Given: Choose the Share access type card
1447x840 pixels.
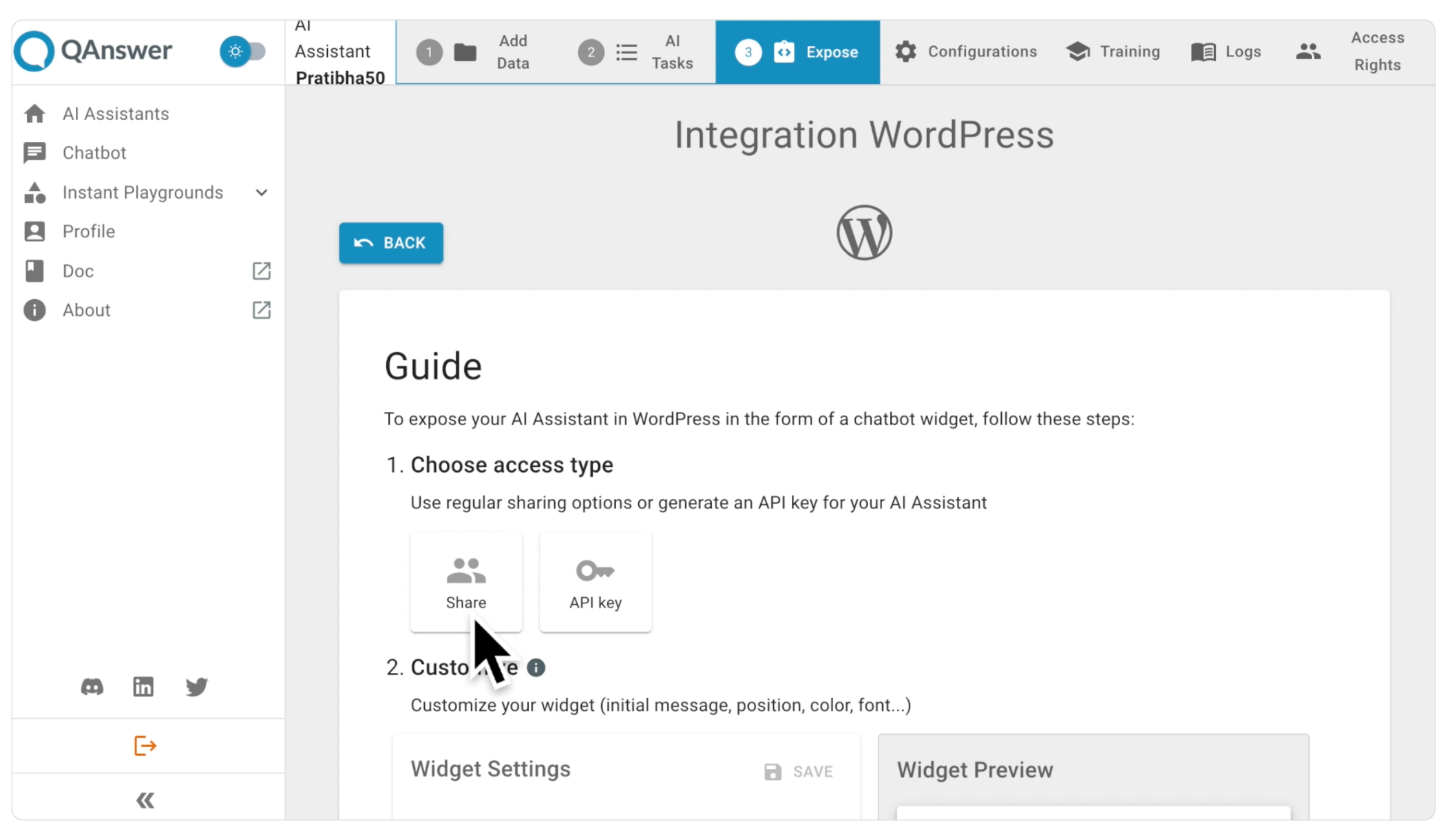Looking at the screenshot, I should (x=466, y=582).
